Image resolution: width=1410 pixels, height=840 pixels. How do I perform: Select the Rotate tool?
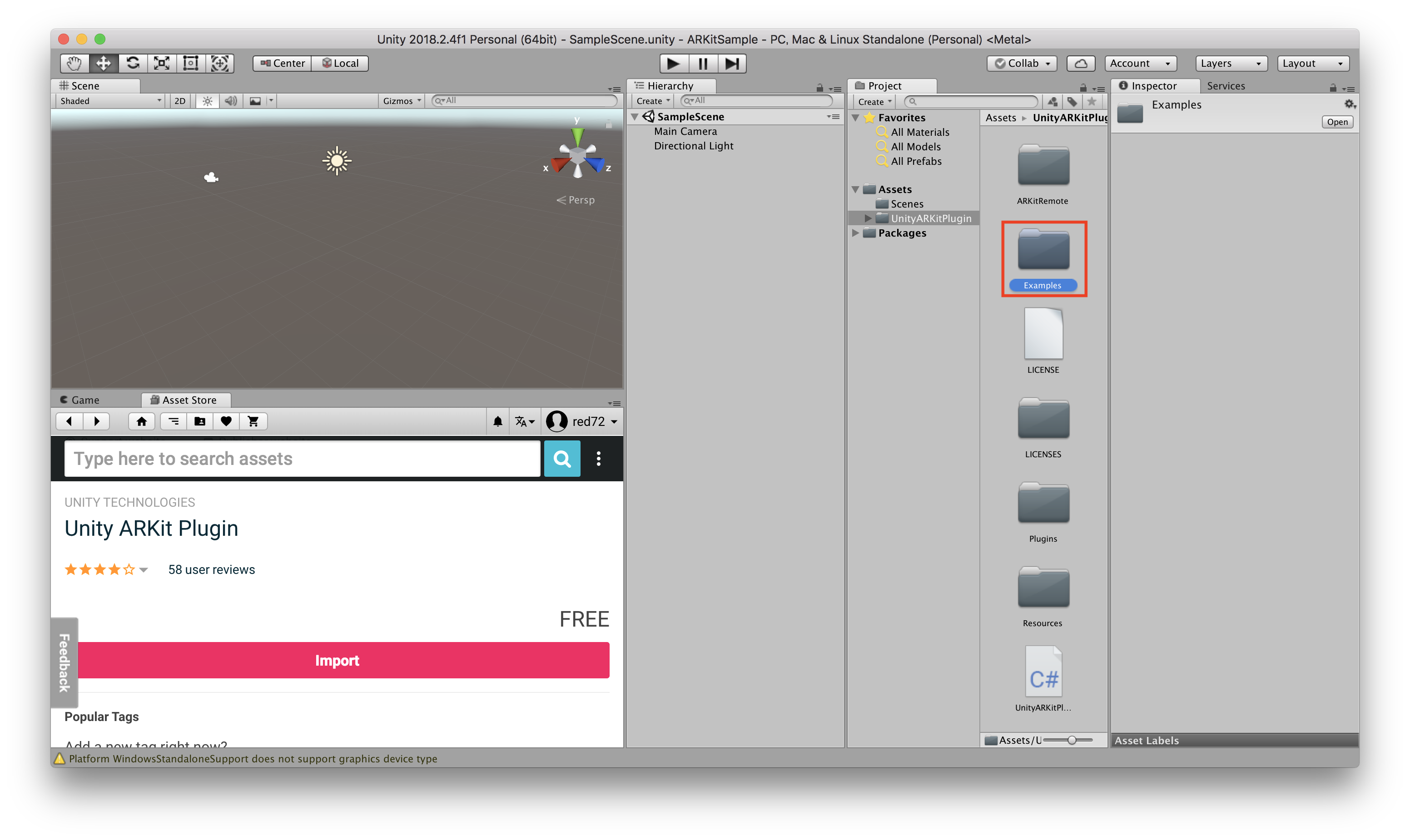tap(133, 64)
